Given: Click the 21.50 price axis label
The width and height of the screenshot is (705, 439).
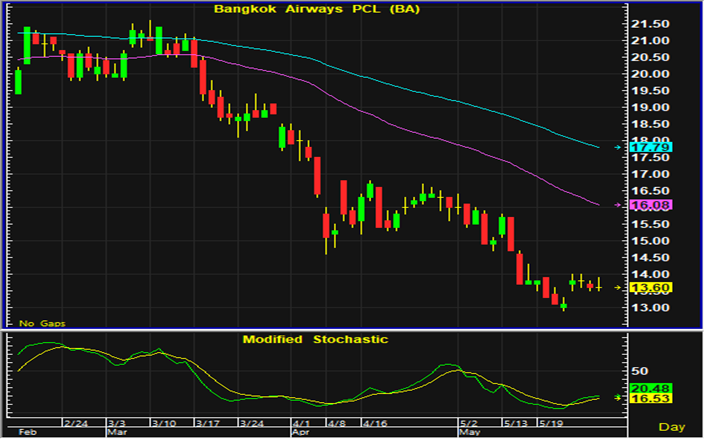Looking at the screenshot, I should (x=650, y=24).
